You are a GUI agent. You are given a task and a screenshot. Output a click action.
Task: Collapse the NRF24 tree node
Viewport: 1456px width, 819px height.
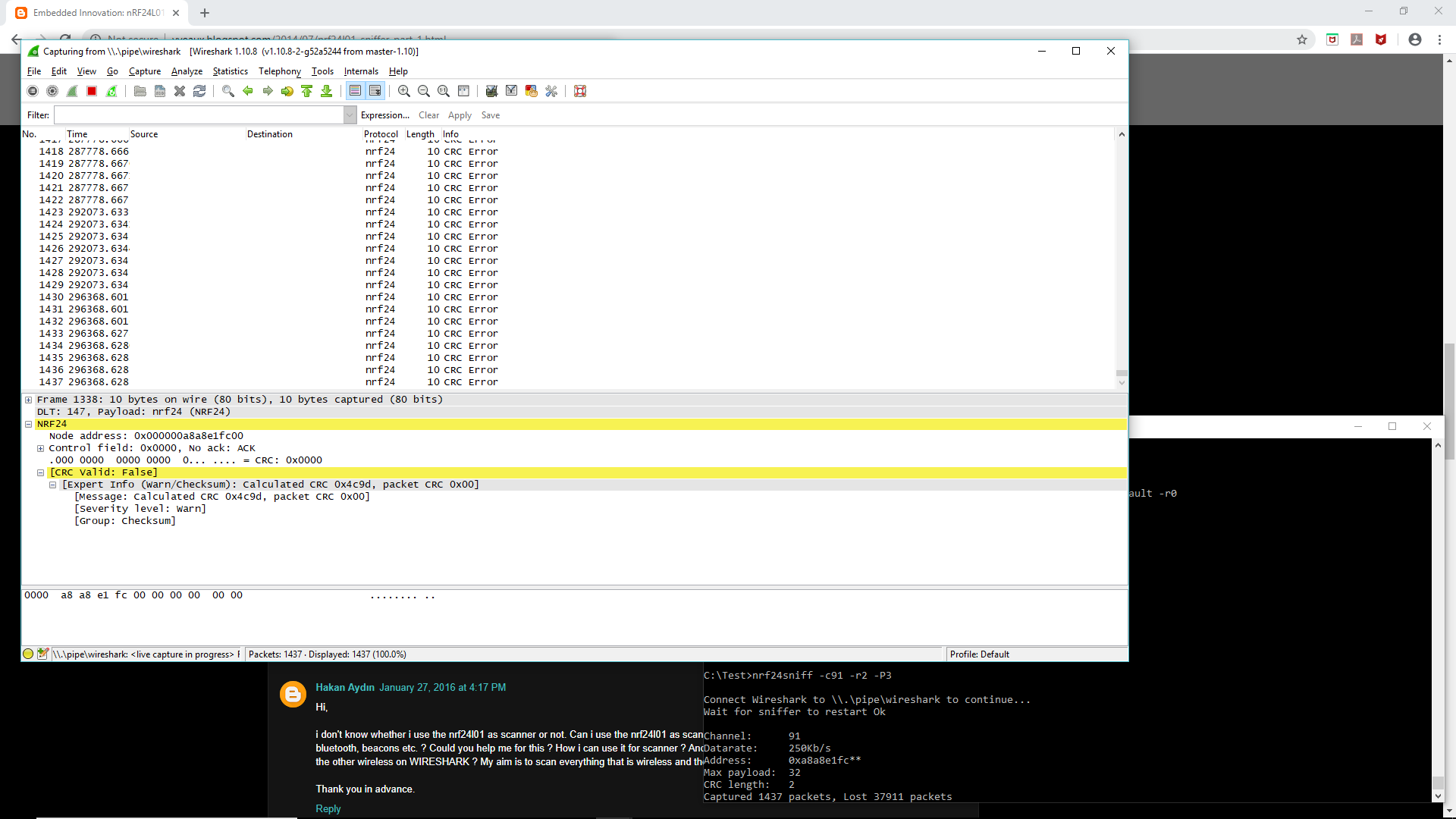click(28, 424)
